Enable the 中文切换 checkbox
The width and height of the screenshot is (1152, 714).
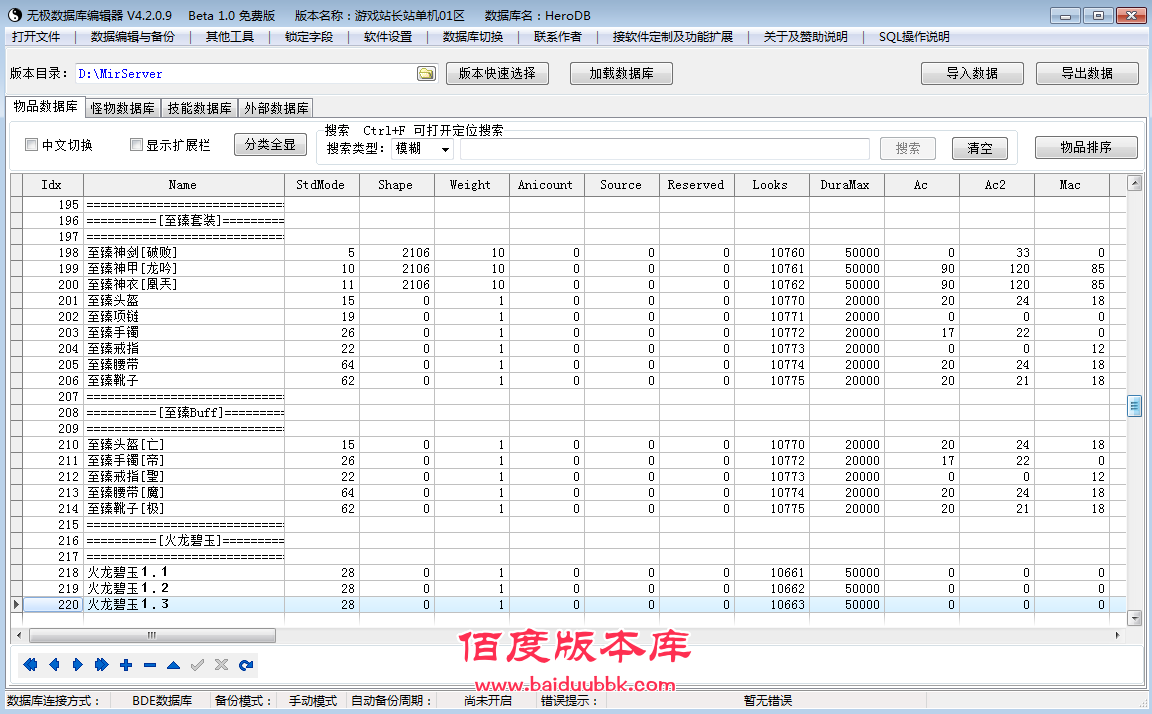pyautogui.click(x=32, y=145)
